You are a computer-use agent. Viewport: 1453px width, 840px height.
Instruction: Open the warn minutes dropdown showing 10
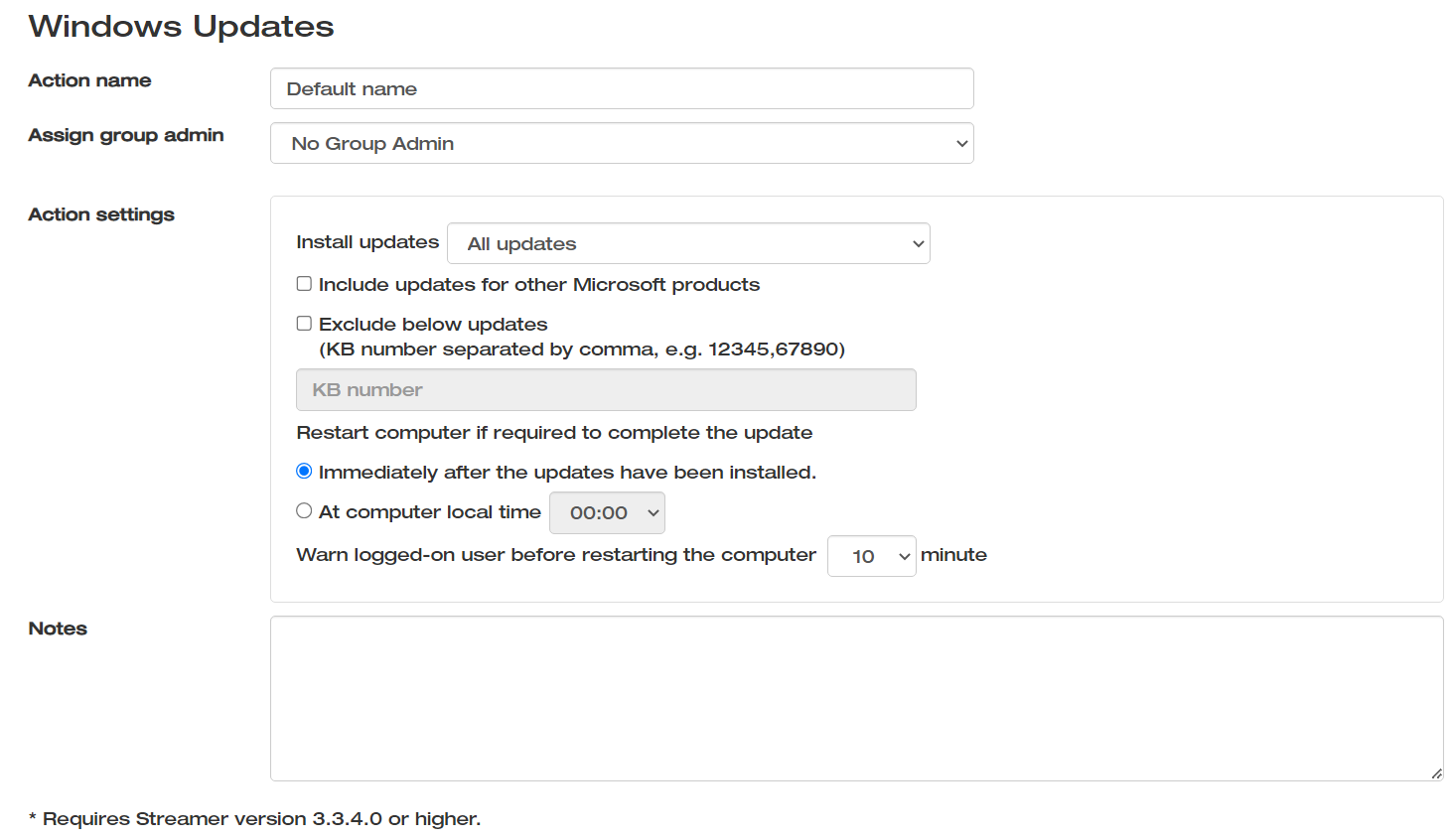[x=871, y=556]
